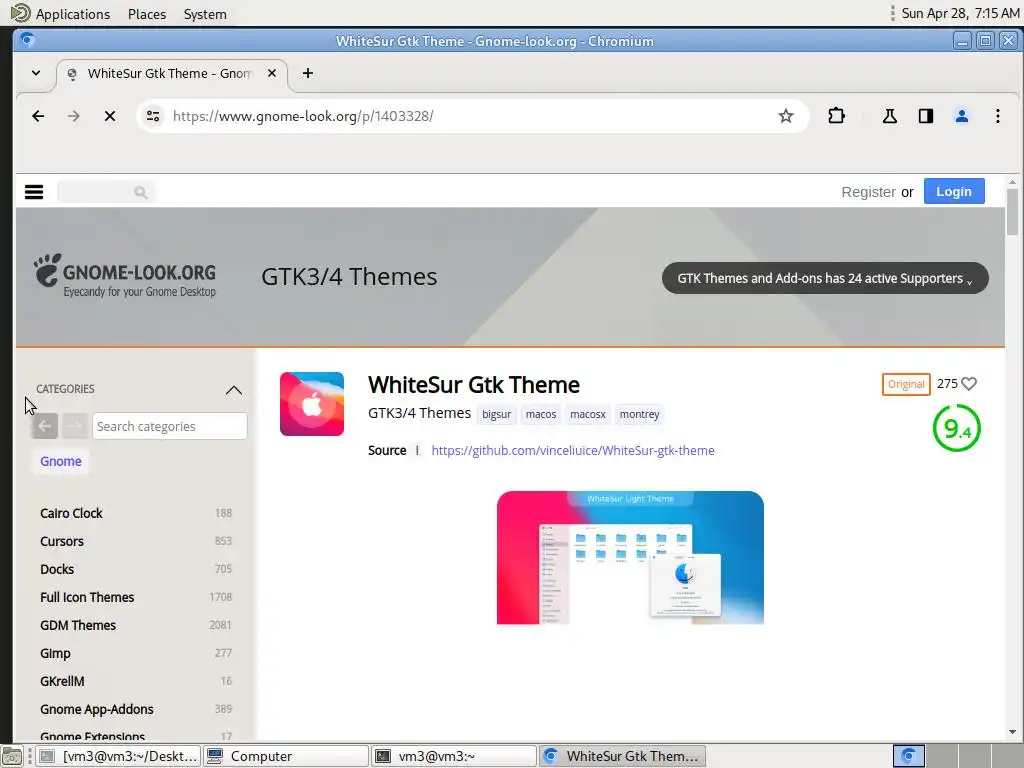Viewport: 1024px width, 768px height.
Task: Click the page vertical scrollbar thumb
Action: (1012, 212)
